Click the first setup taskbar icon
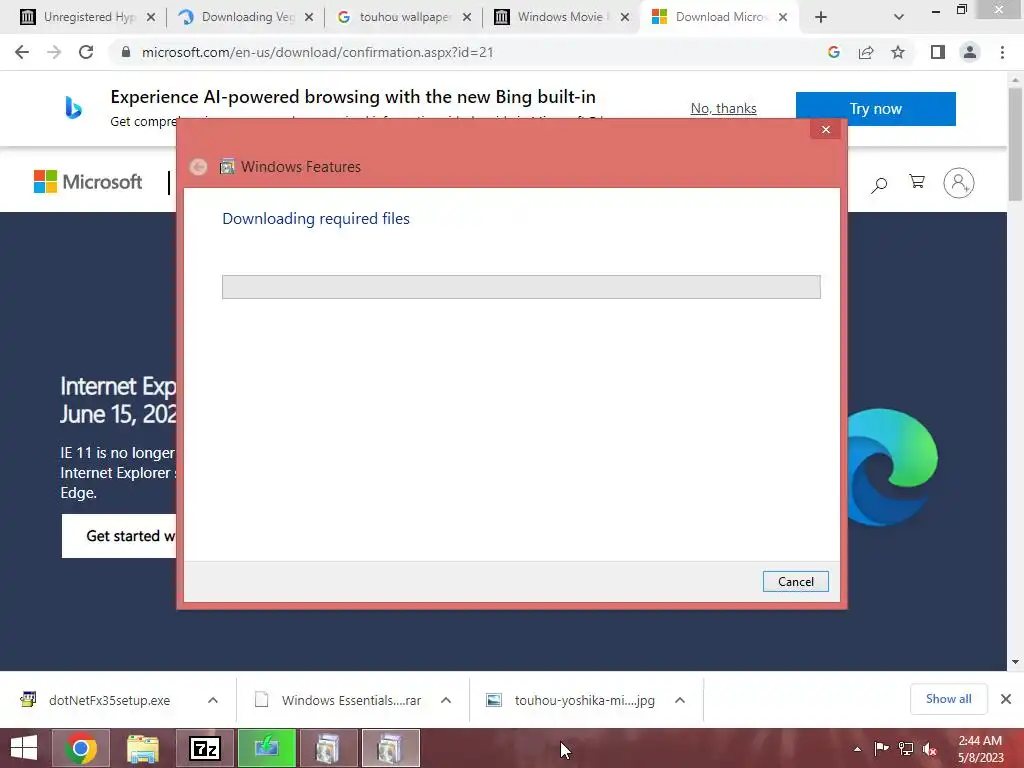Screen dimensions: 1024x768 click(328, 748)
